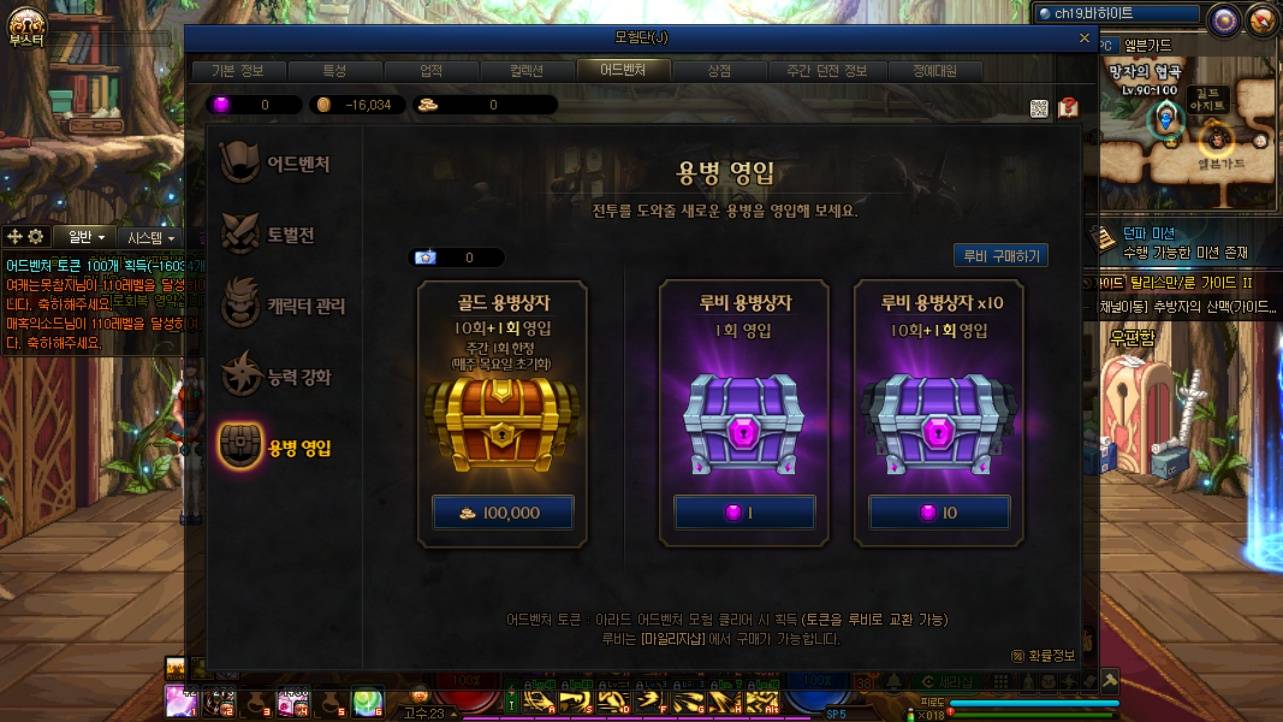Click the 루비 구매하기 button
This screenshot has width=1283, height=722.
click(x=1001, y=255)
